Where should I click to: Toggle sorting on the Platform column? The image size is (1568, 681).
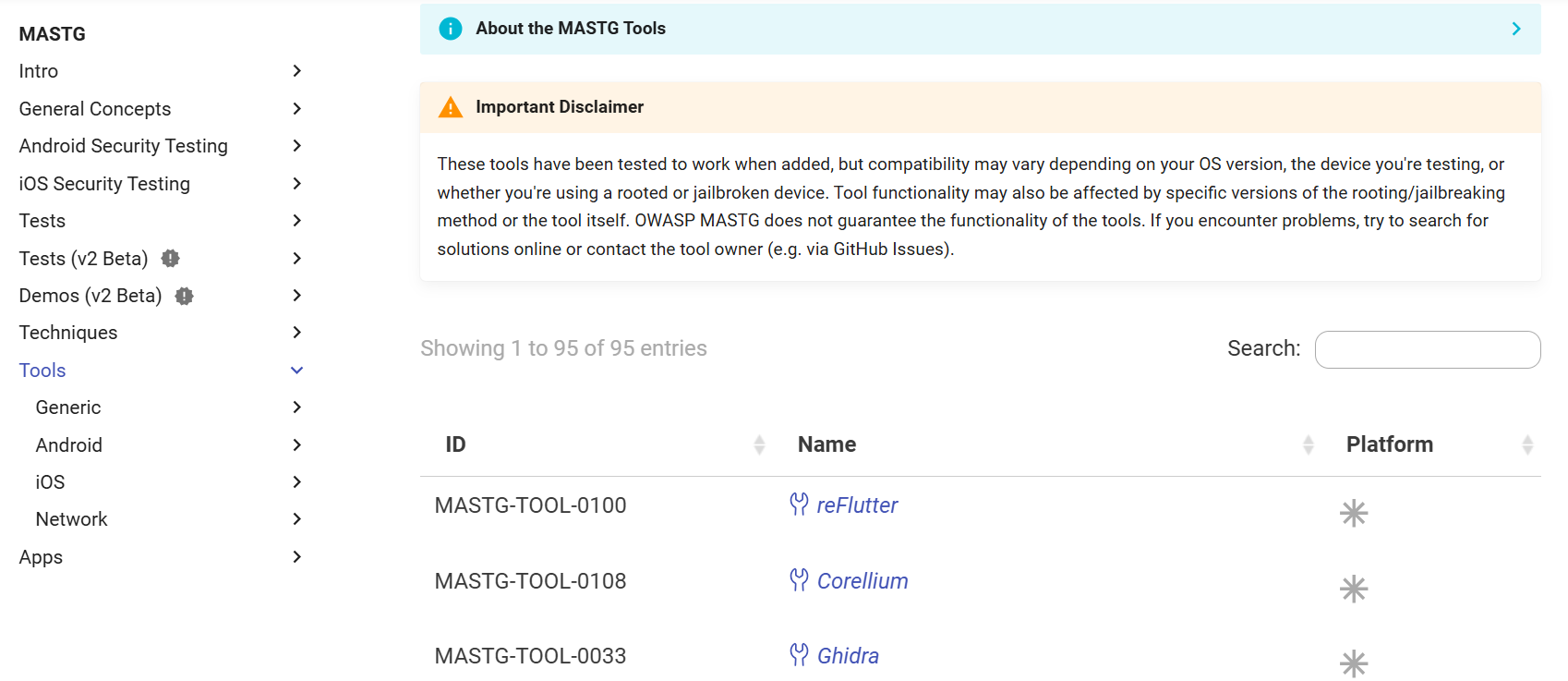(1527, 444)
